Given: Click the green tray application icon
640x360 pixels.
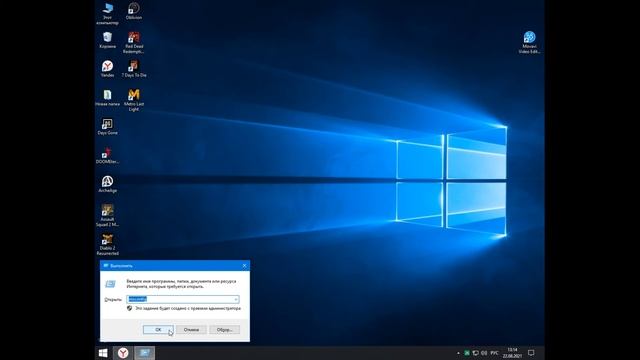Looking at the screenshot, I should click(x=467, y=353).
